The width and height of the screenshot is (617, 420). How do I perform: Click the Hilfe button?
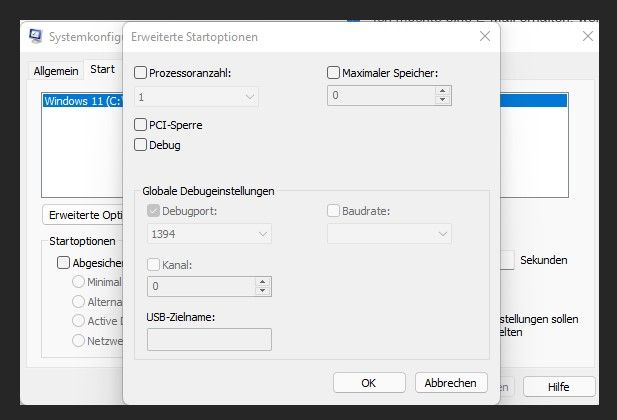(x=559, y=387)
